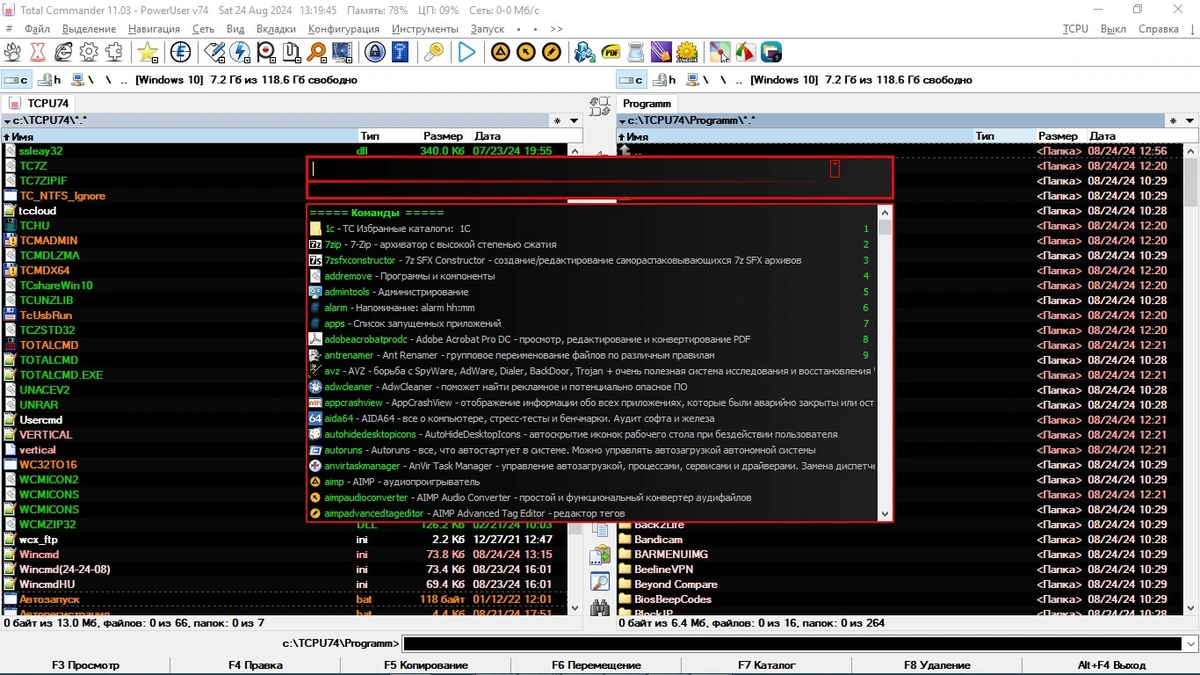Switch to the Programm tab
The width and height of the screenshot is (1200, 675).
(646, 103)
